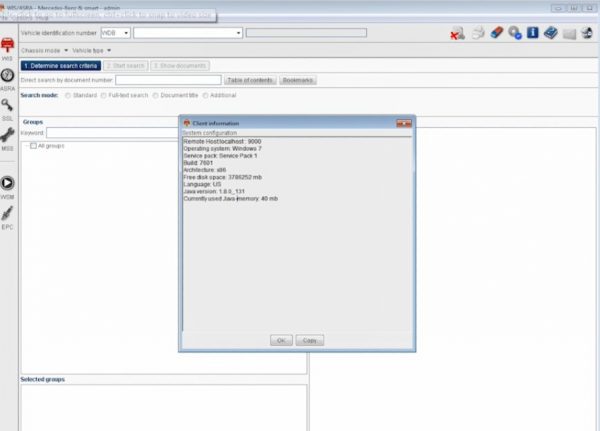This screenshot has height=431, width=600.
Task: Click the rightmost toolbar icon
Action: 587,33
